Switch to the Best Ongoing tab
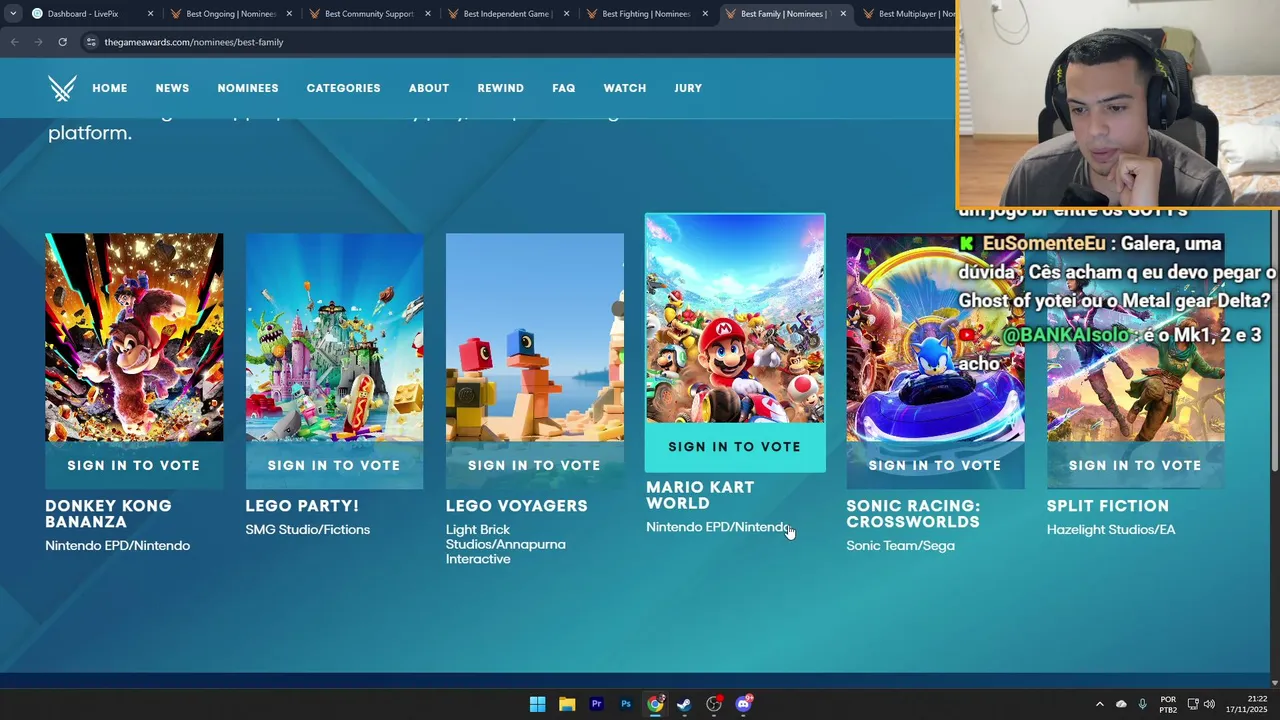 [230, 14]
